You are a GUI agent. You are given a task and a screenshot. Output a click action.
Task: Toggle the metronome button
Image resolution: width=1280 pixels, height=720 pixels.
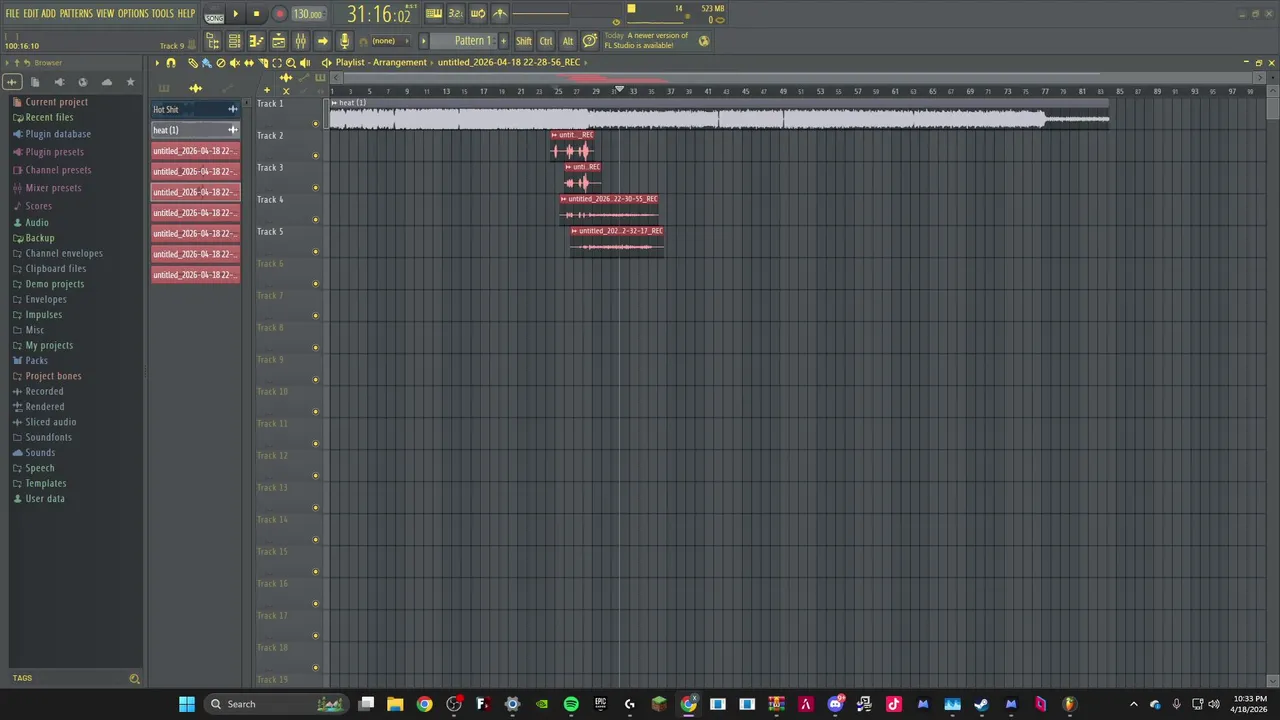point(500,14)
